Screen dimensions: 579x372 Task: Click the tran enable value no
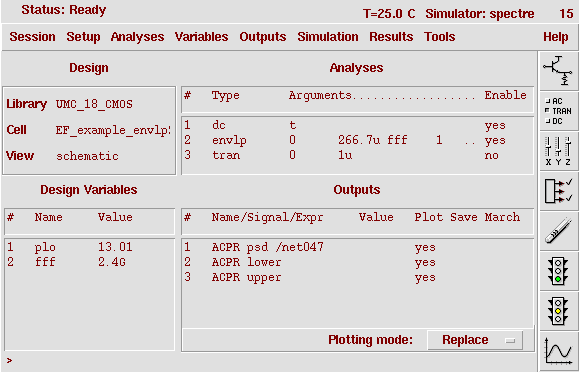coord(491,156)
